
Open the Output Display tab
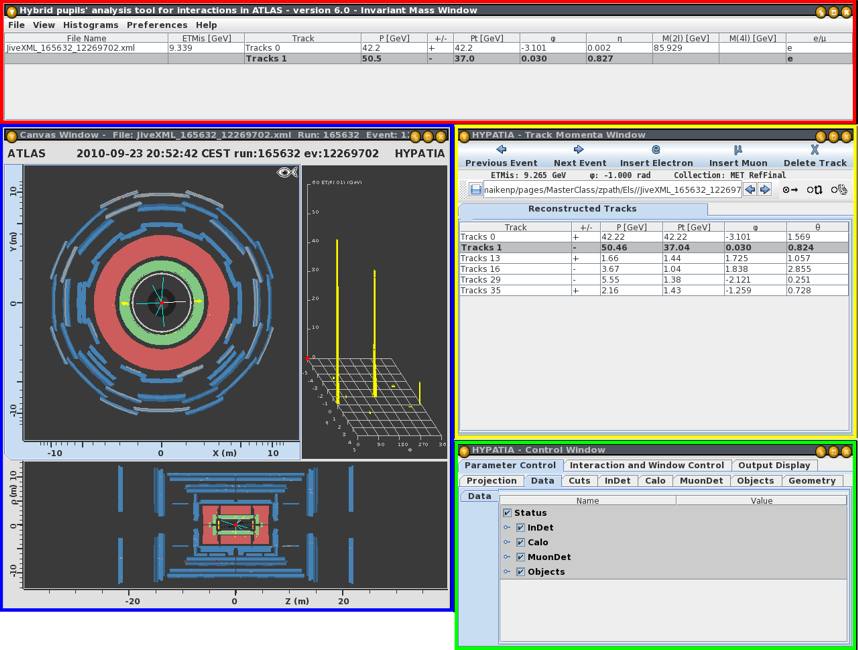pyautogui.click(x=775, y=465)
